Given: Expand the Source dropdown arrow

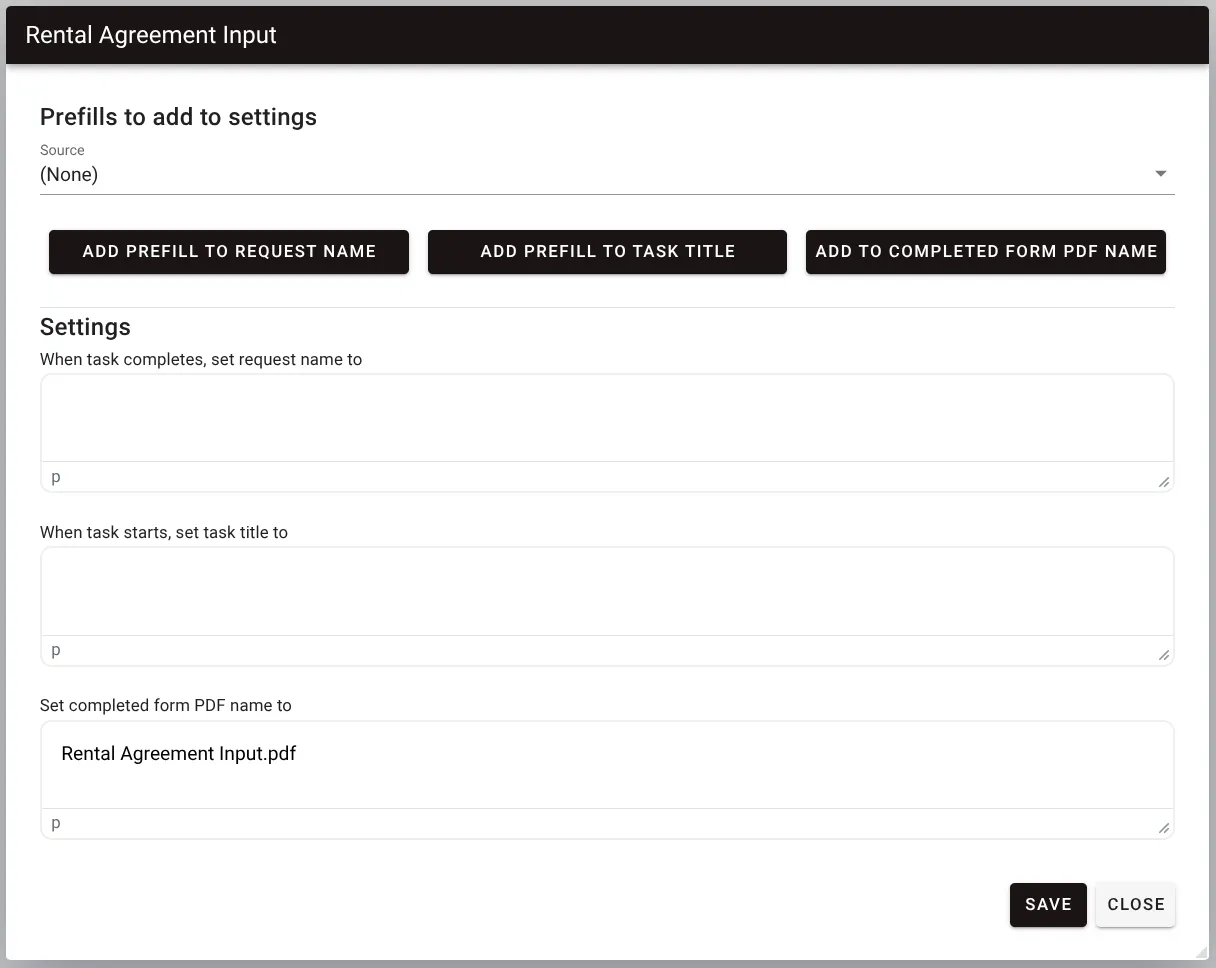Looking at the screenshot, I should [1160, 174].
